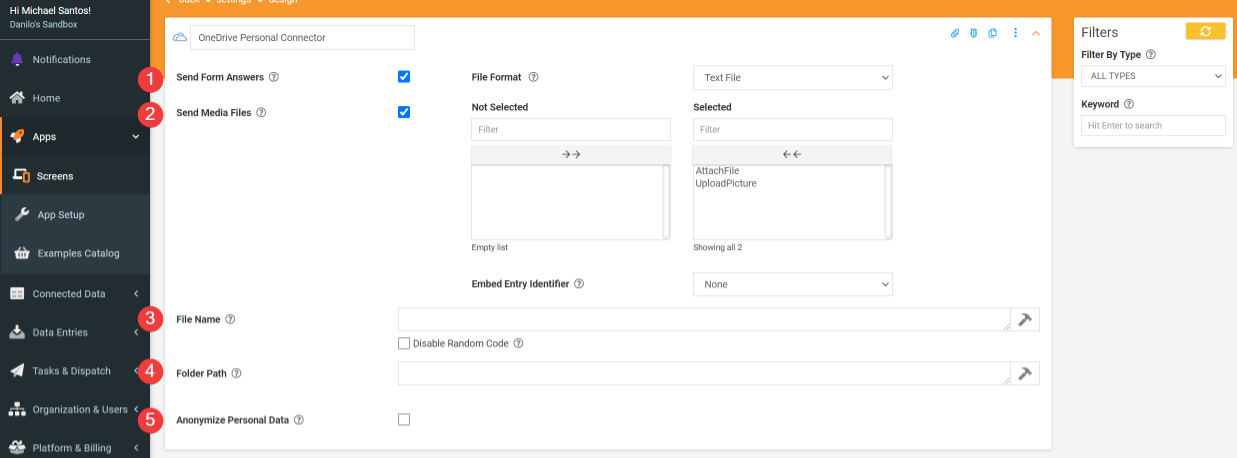Click the connector name input field

[x=302, y=37]
